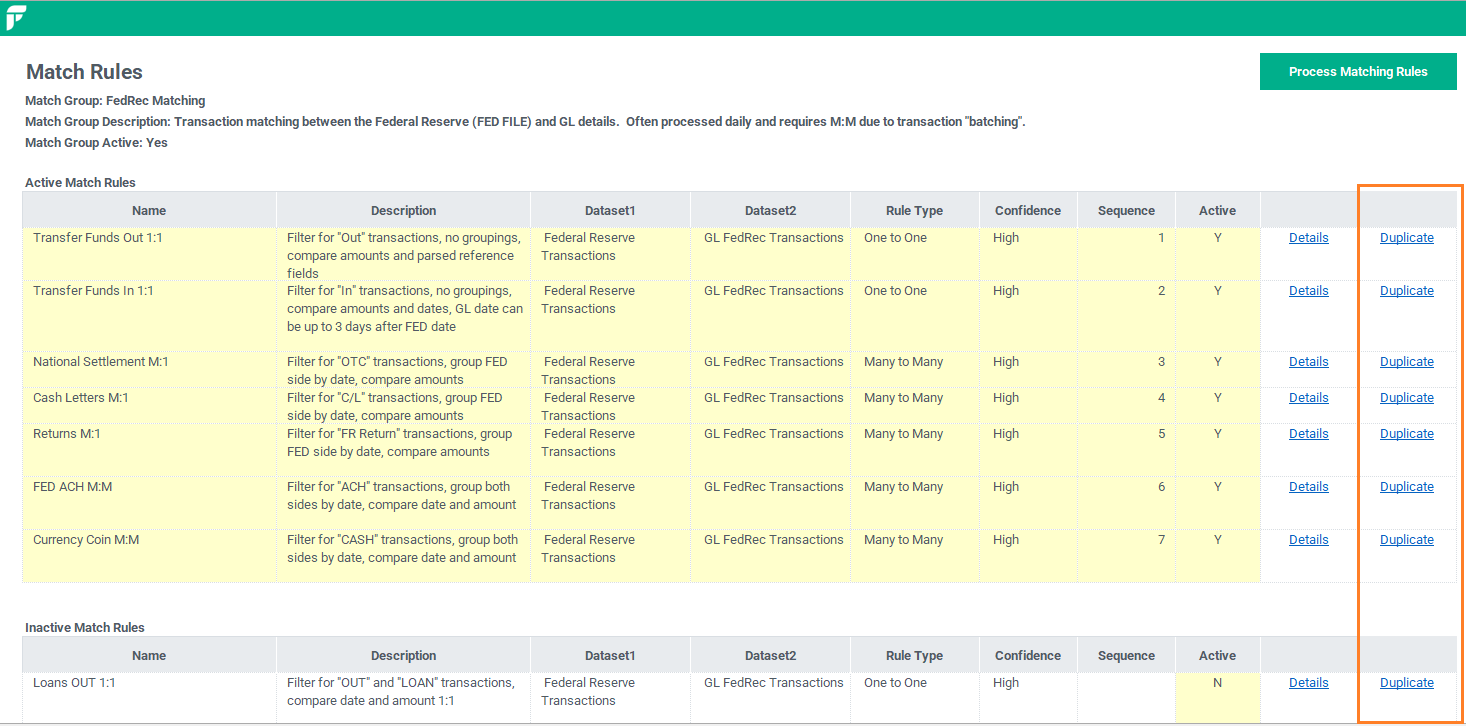
Task: Click the Active rules Rule Type header
Action: [x=914, y=210]
